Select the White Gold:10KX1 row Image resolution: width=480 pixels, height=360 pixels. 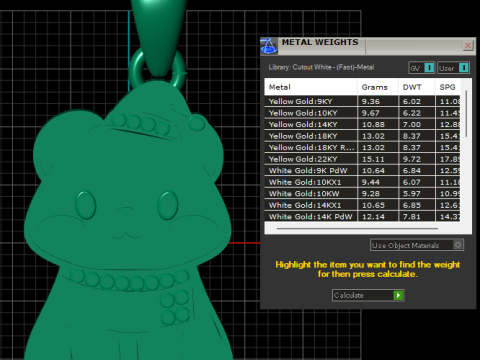point(362,182)
